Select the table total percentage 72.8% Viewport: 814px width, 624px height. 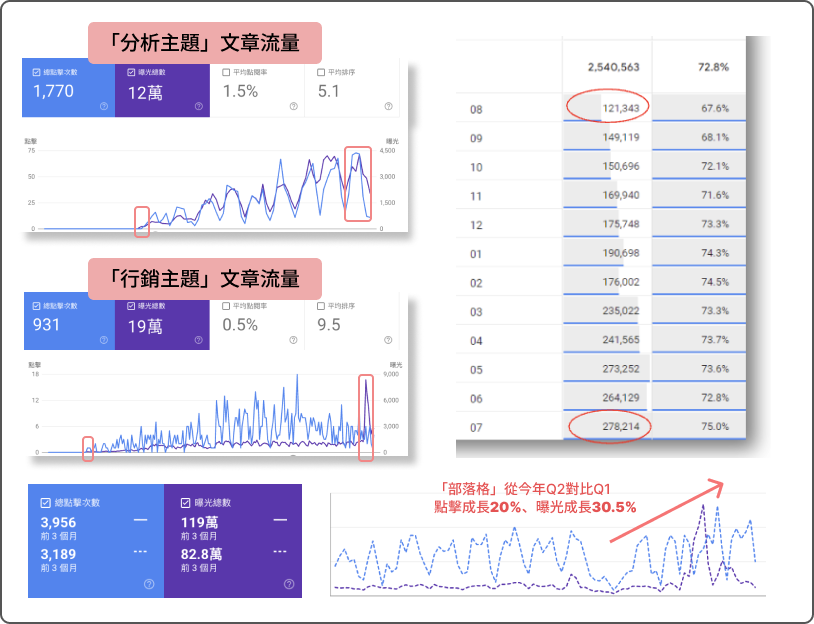coord(713,67)
